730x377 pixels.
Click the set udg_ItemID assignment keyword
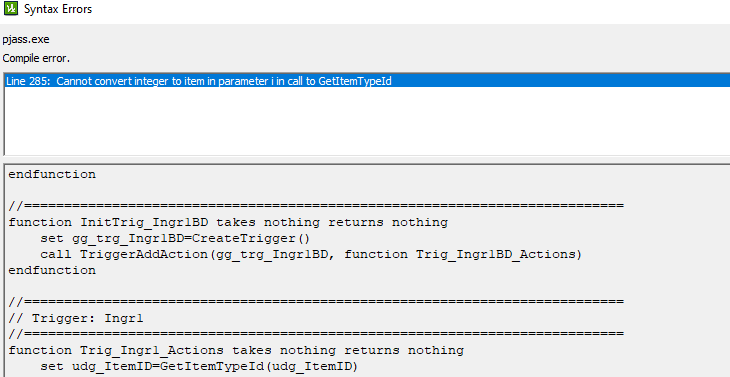coord(52,366)
